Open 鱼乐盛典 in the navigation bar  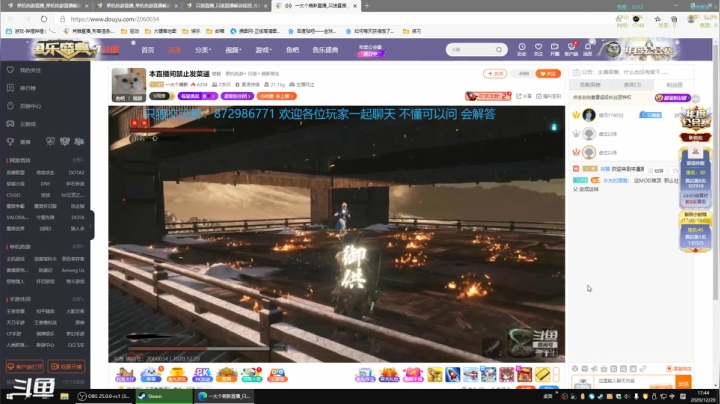(325, 50)
